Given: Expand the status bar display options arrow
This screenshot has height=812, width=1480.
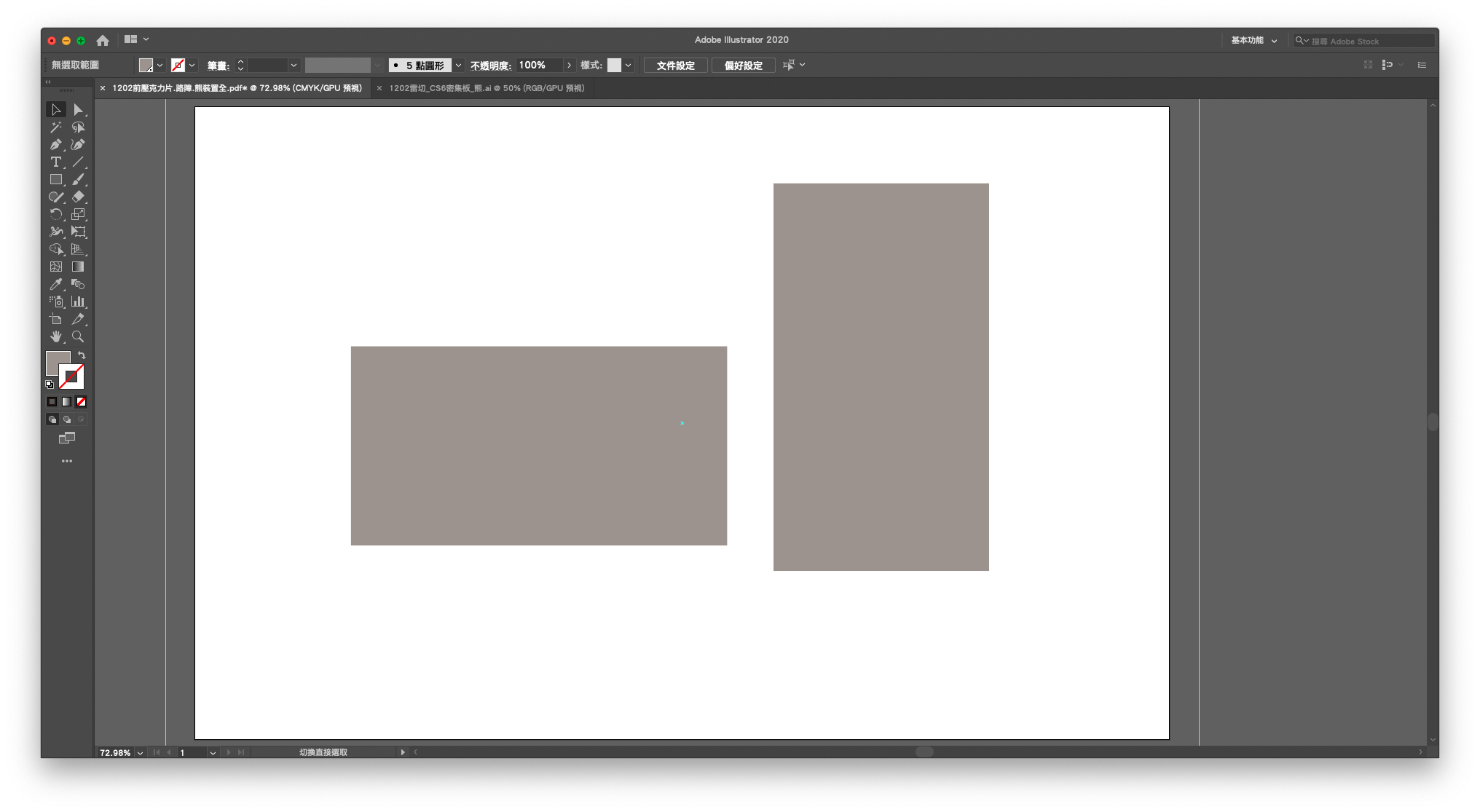Looking at the screenshot, I should 403,752.
